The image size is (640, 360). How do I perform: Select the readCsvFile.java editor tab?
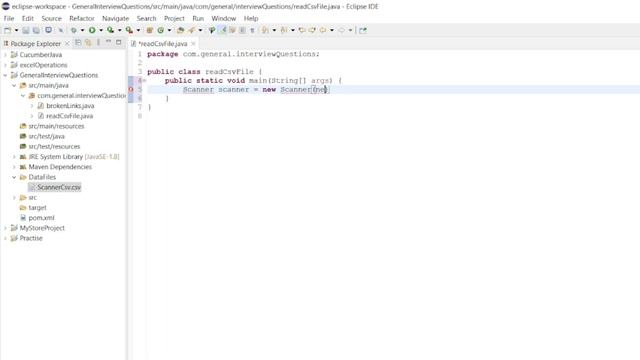(x=163, y=44)
